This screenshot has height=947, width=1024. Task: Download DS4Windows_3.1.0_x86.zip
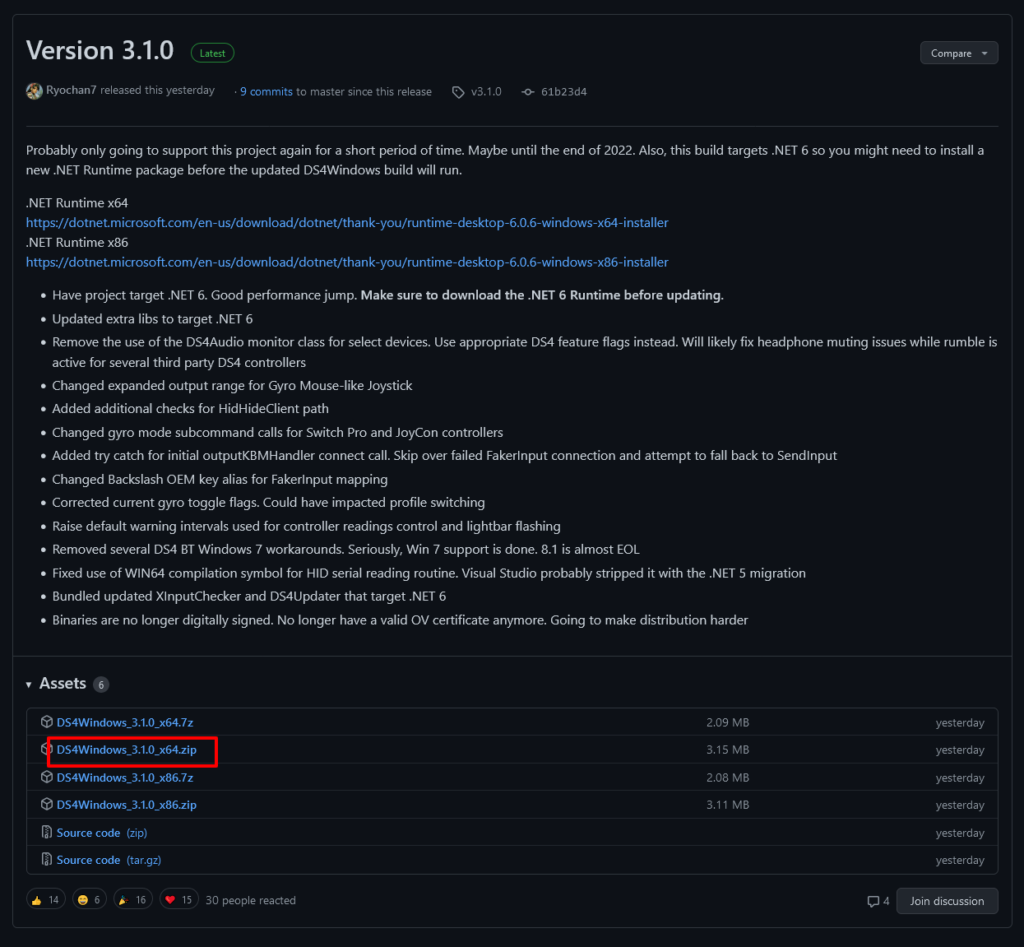pyautogui.click(x=127, y=805)
